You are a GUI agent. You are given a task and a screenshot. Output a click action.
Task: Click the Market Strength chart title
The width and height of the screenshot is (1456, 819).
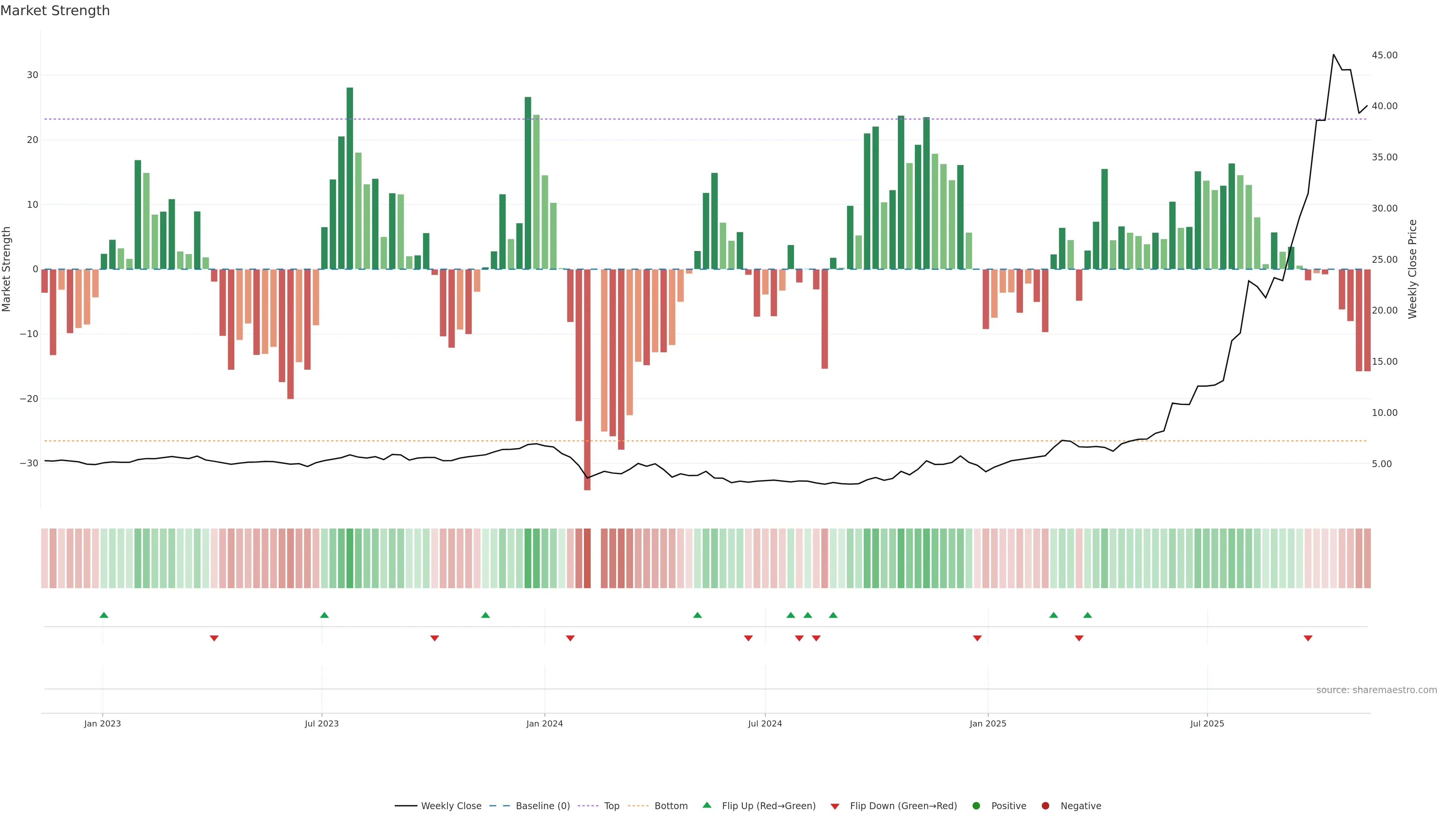point(55,11)
